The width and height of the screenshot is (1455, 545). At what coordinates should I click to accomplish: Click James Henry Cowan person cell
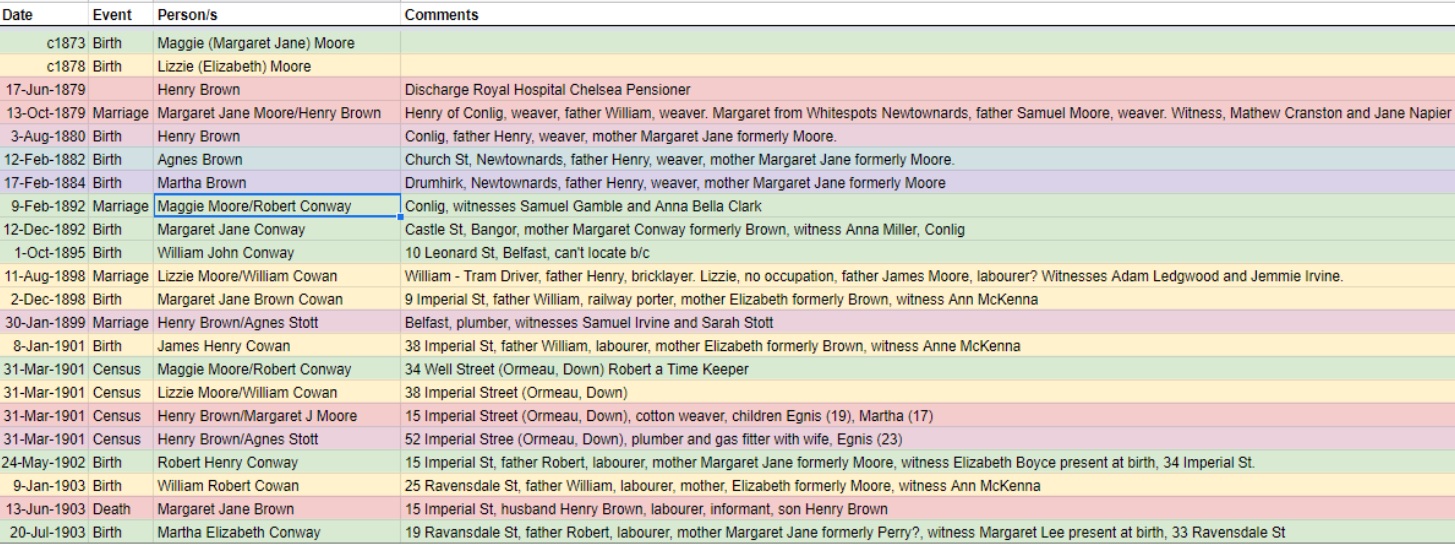[x=277, y=346]
